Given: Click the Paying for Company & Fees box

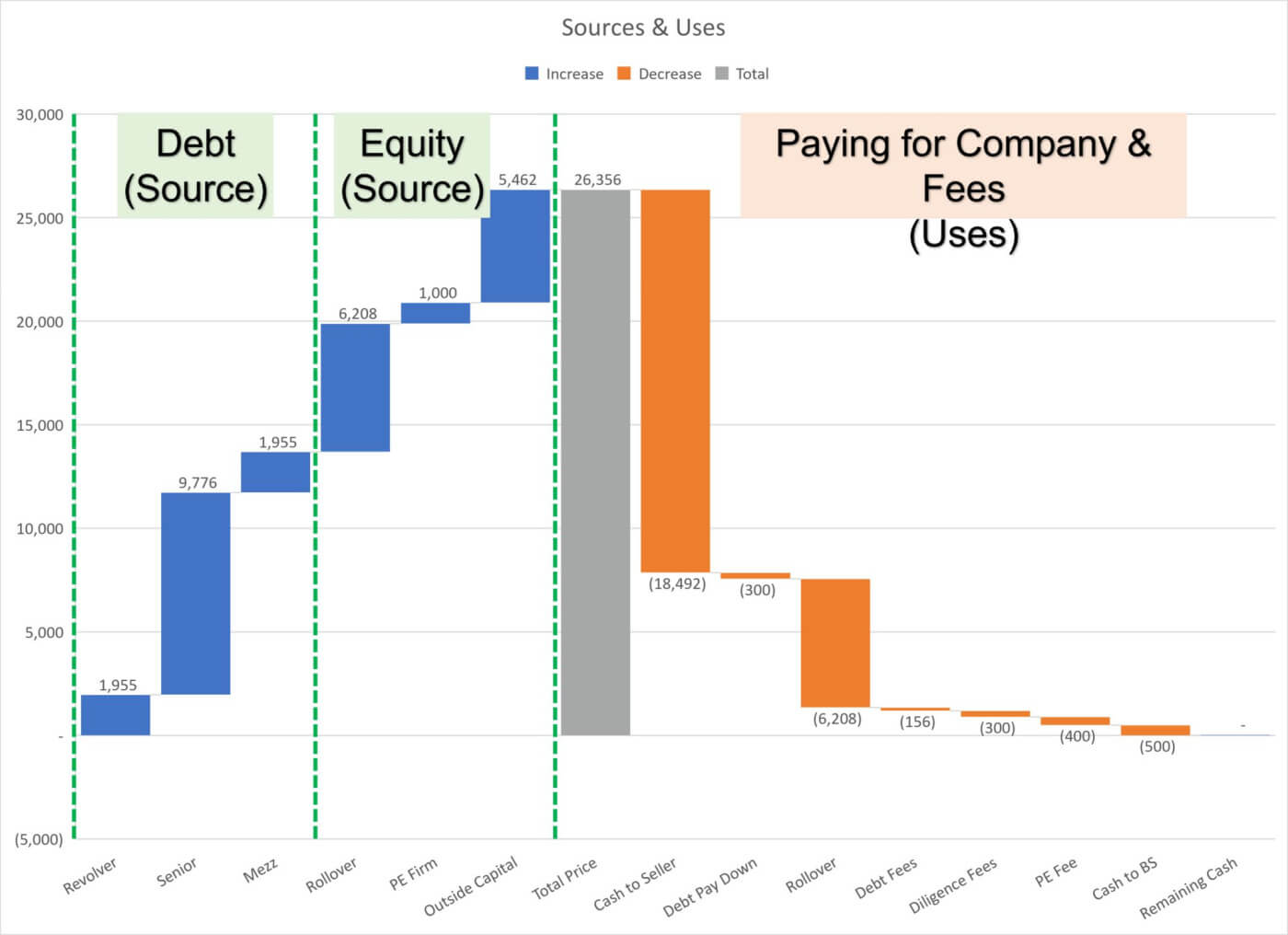Looking at the screenshot, I should pyautogui.click(x=963, y=166).
